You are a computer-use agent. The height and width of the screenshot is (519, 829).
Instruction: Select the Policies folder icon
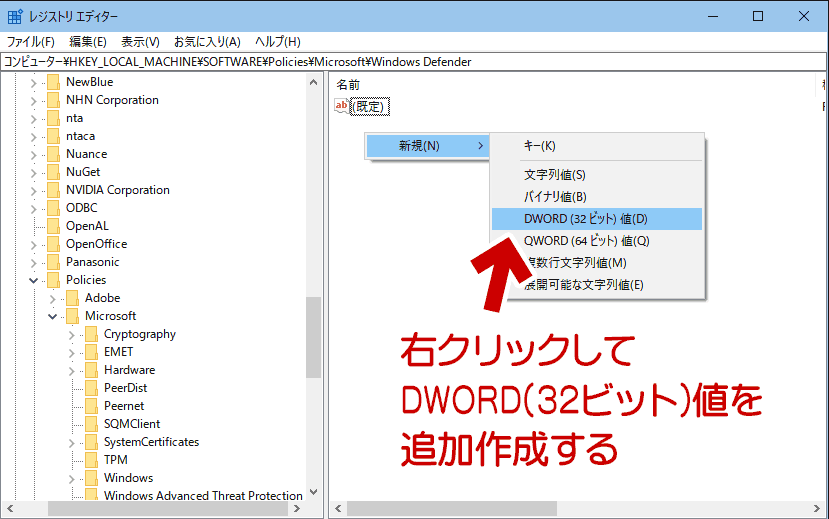pyautogui.click(x=53, y=280)
